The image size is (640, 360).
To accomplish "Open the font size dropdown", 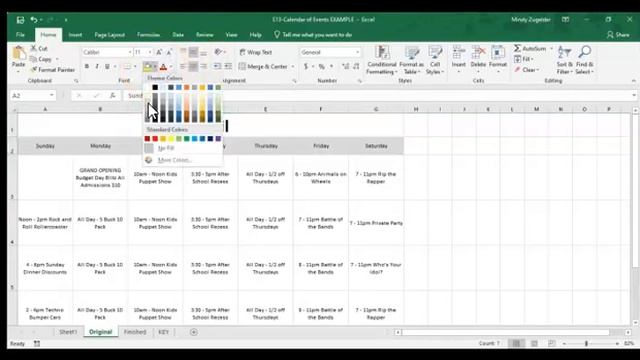I will click(x=150, y=52).
